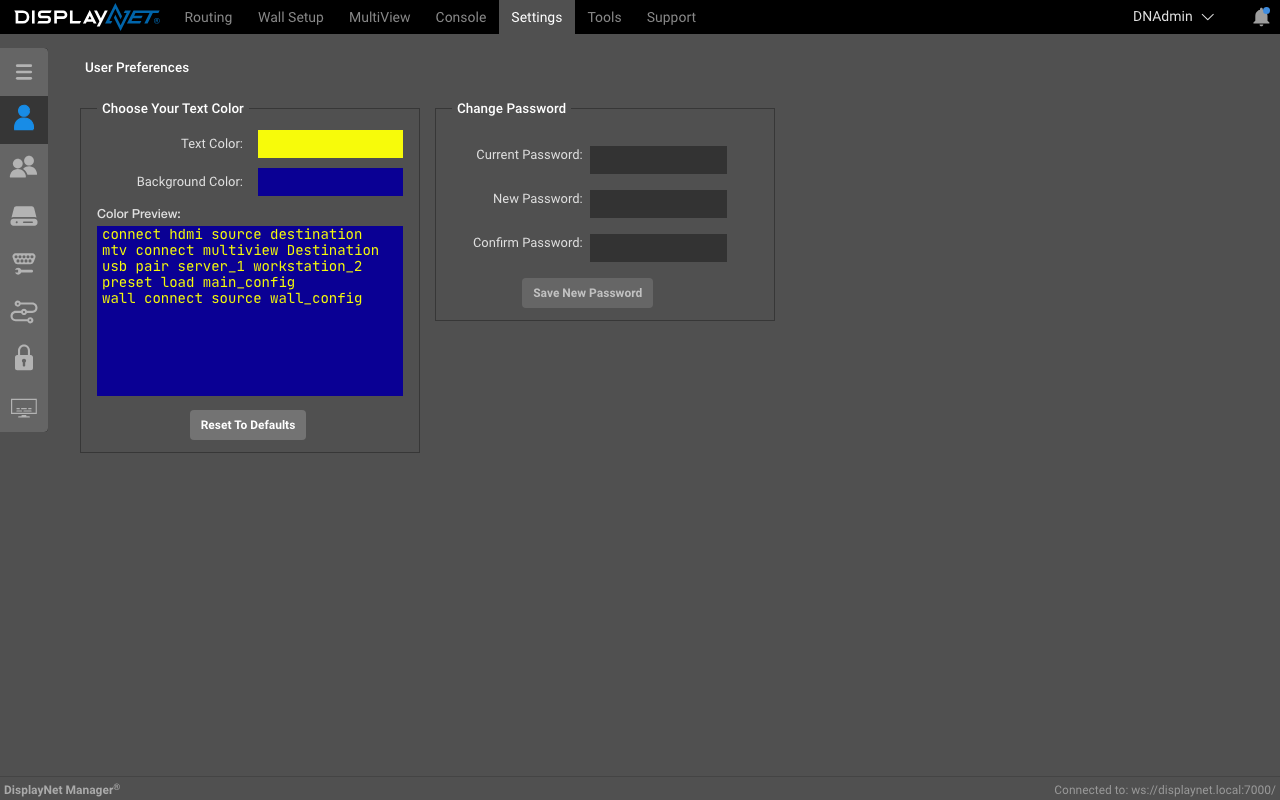Open the Wall Setup tab
This screenshot has width=1280, height=800.
[291, 17]
